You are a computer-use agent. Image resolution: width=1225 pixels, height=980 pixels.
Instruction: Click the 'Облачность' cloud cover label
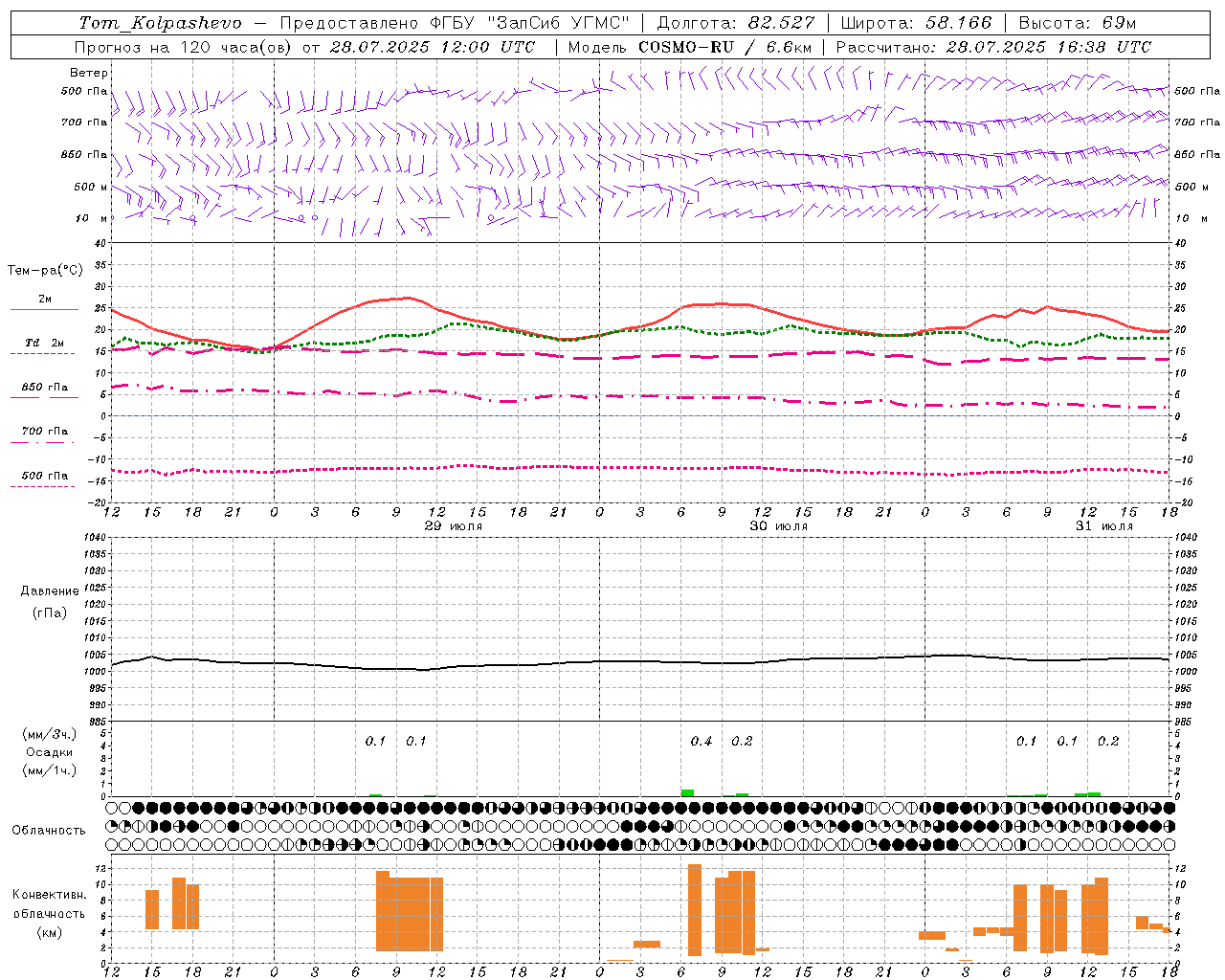[49, 830]
